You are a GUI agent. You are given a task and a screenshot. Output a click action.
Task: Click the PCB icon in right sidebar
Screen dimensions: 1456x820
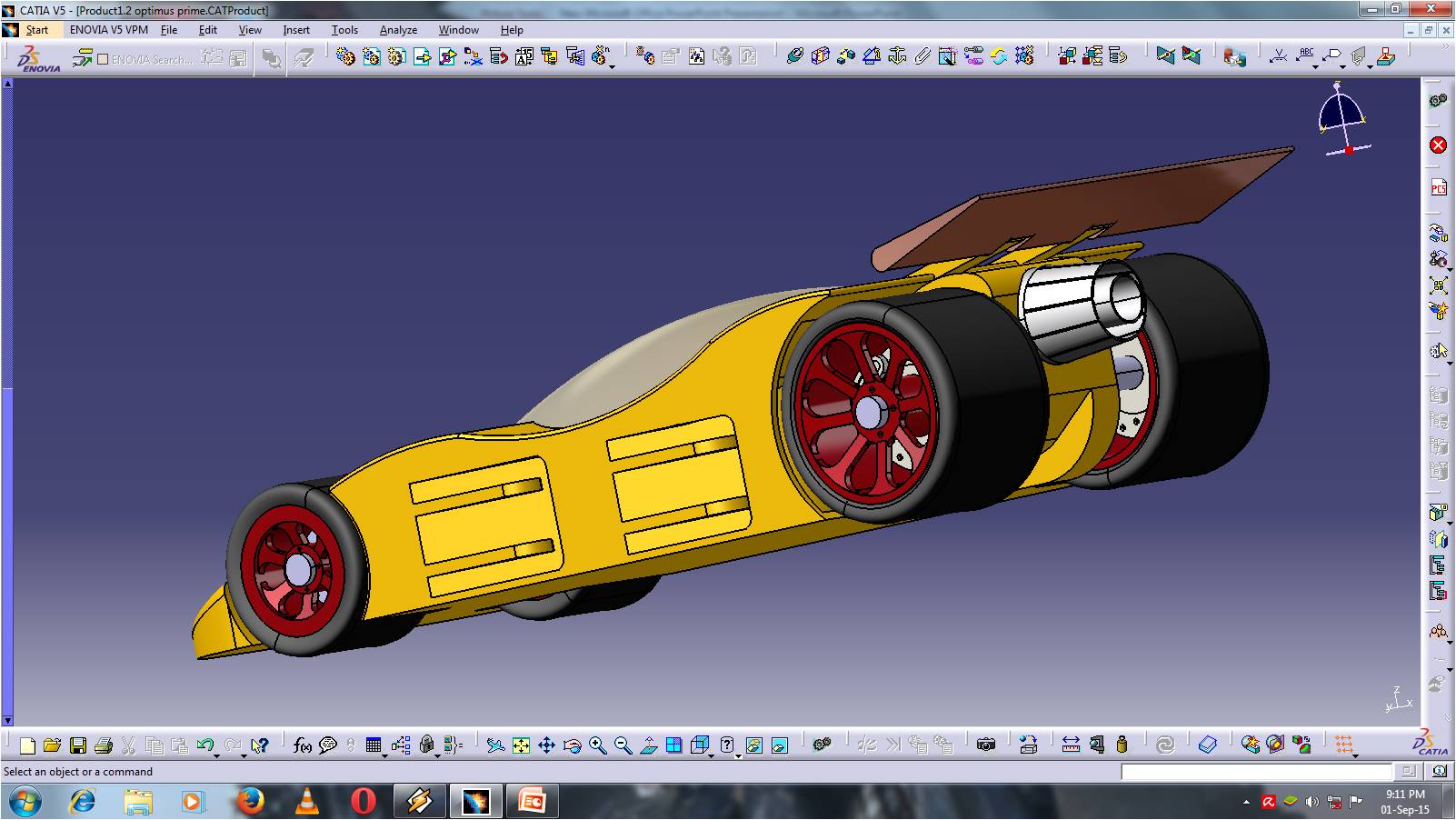coord(1438,187)
